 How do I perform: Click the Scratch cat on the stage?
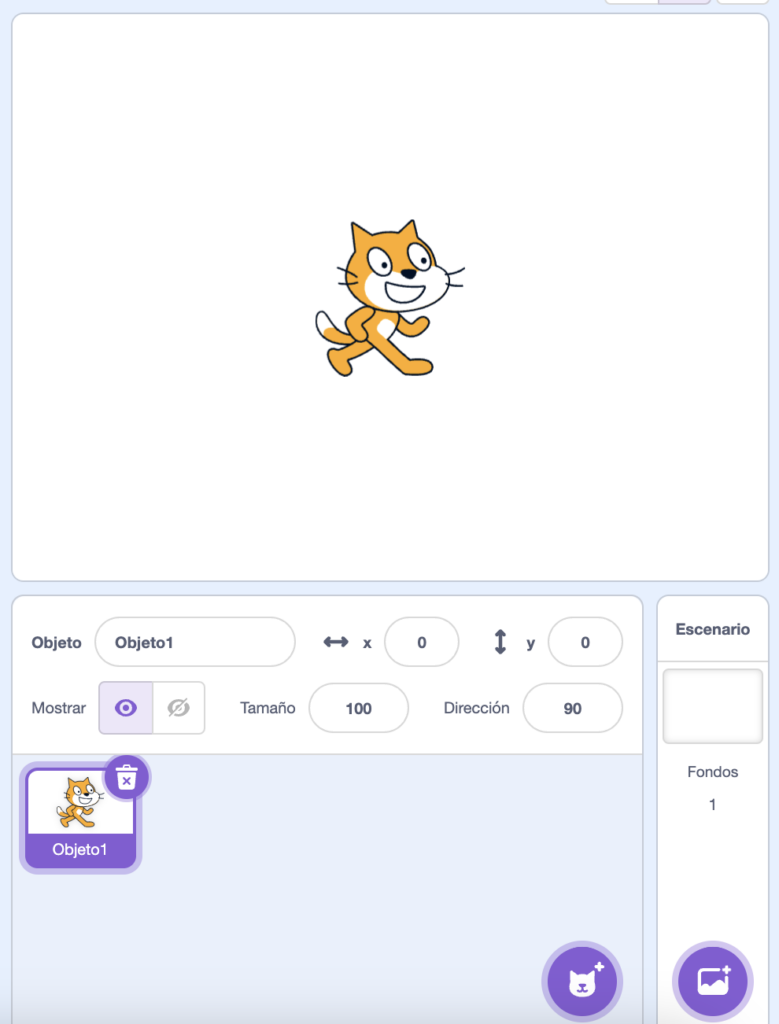[389, 298]
